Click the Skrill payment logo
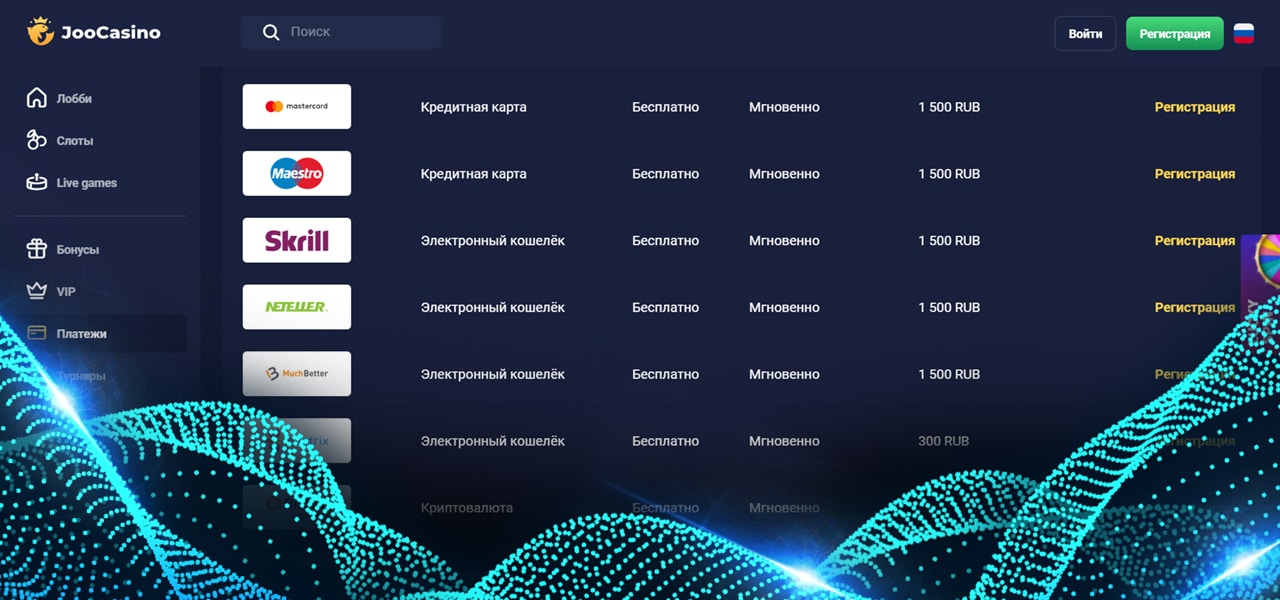This screenshot has width=1280, height=600. [296, 240]
